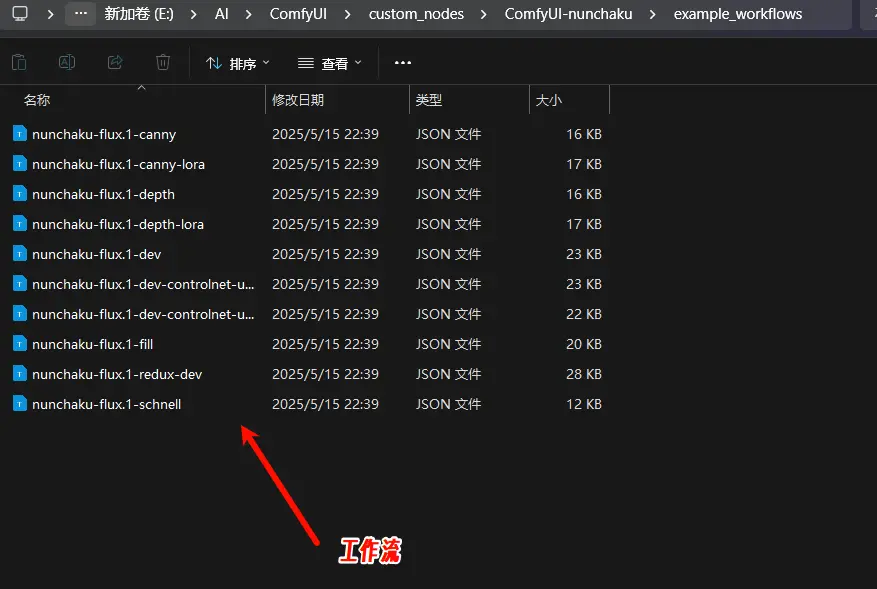The height and width of the screenshot is (589, 877).
Task: Click the 20 KB size cell
Action: (x=584, y=345)
